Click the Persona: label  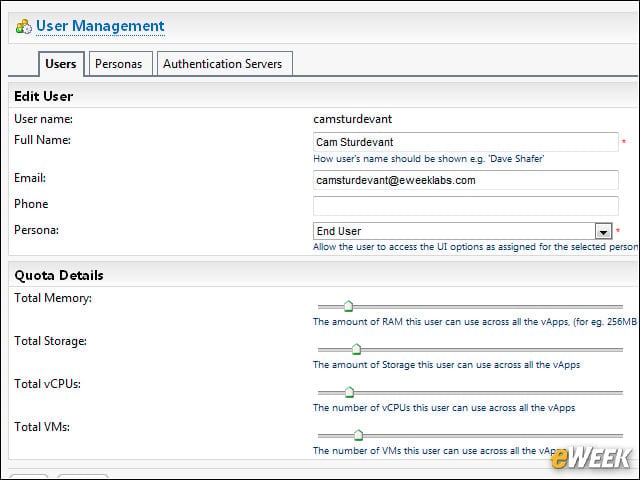point(36,230)
